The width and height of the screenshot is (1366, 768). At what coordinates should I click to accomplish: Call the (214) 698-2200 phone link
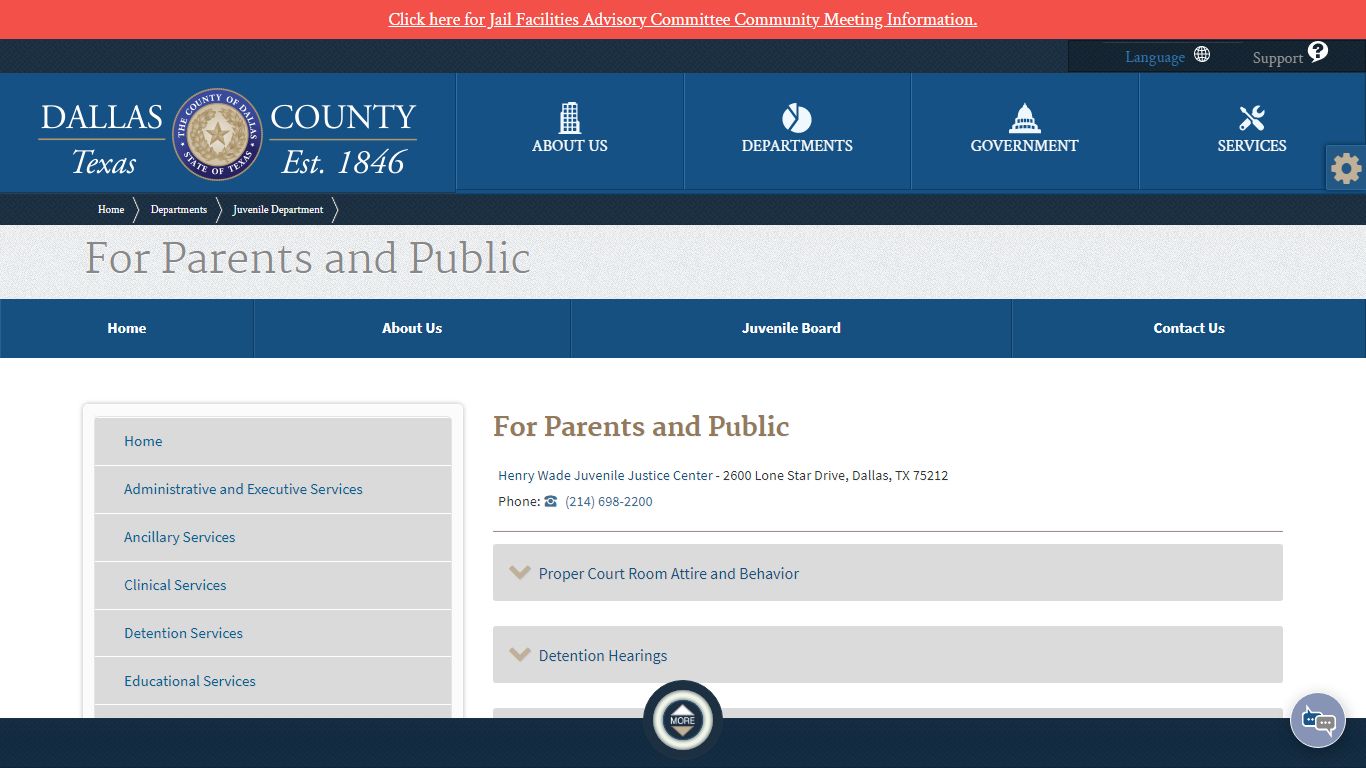tap(609, 501)
